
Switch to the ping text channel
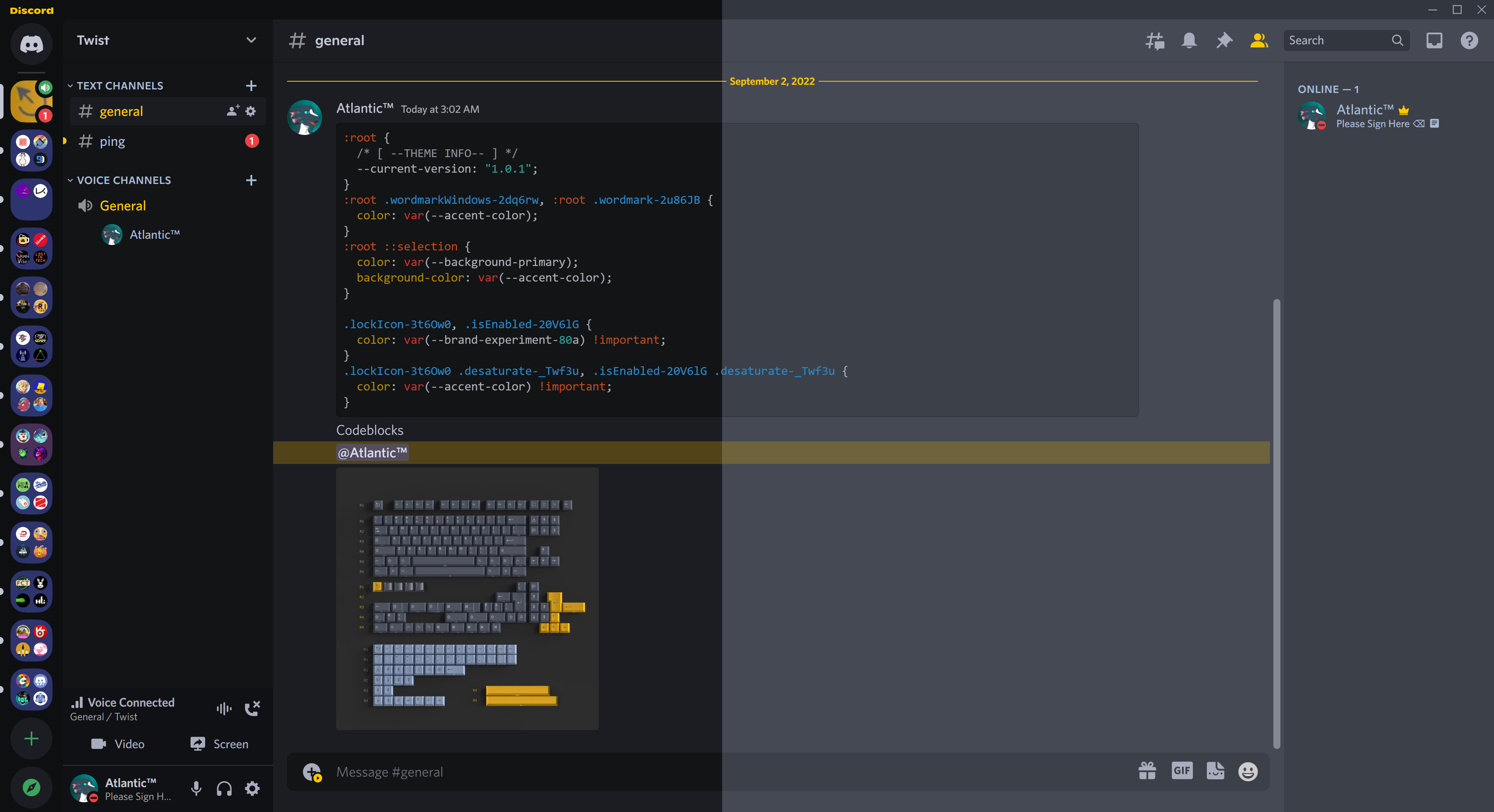[x=112, y=142]
